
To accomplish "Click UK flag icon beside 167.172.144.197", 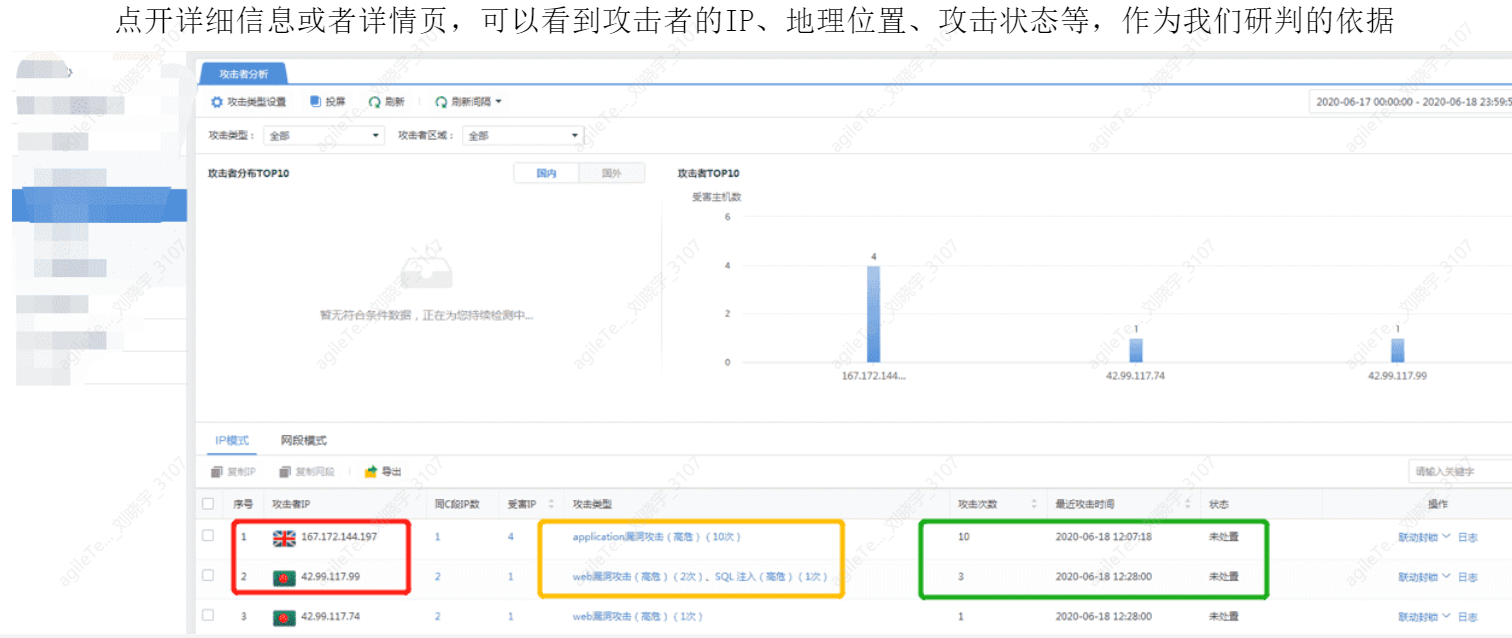I will [x=284, y=538].
